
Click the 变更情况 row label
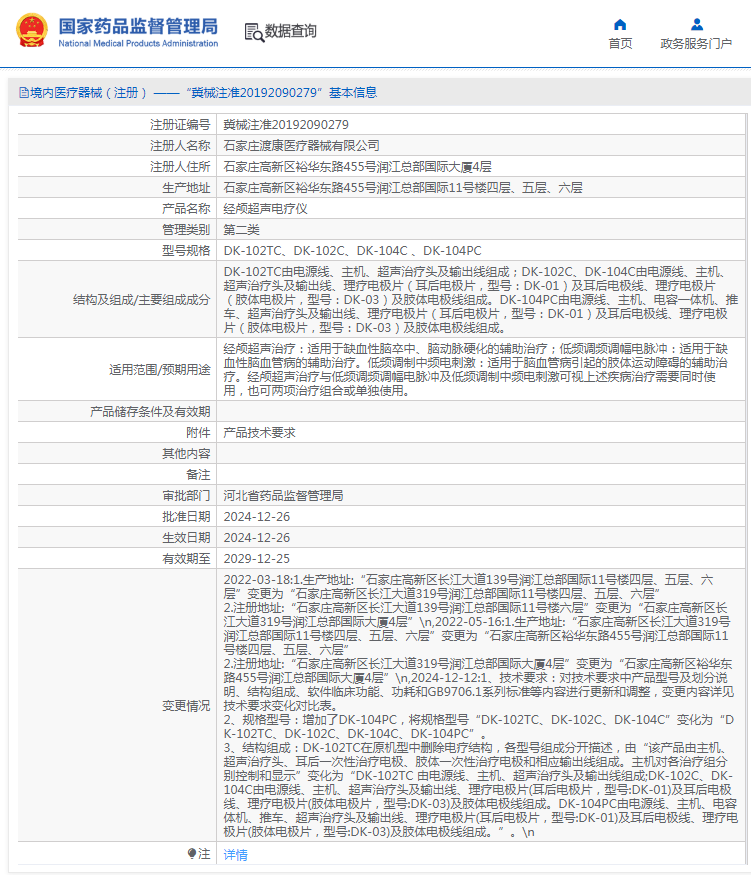(186, 706)
